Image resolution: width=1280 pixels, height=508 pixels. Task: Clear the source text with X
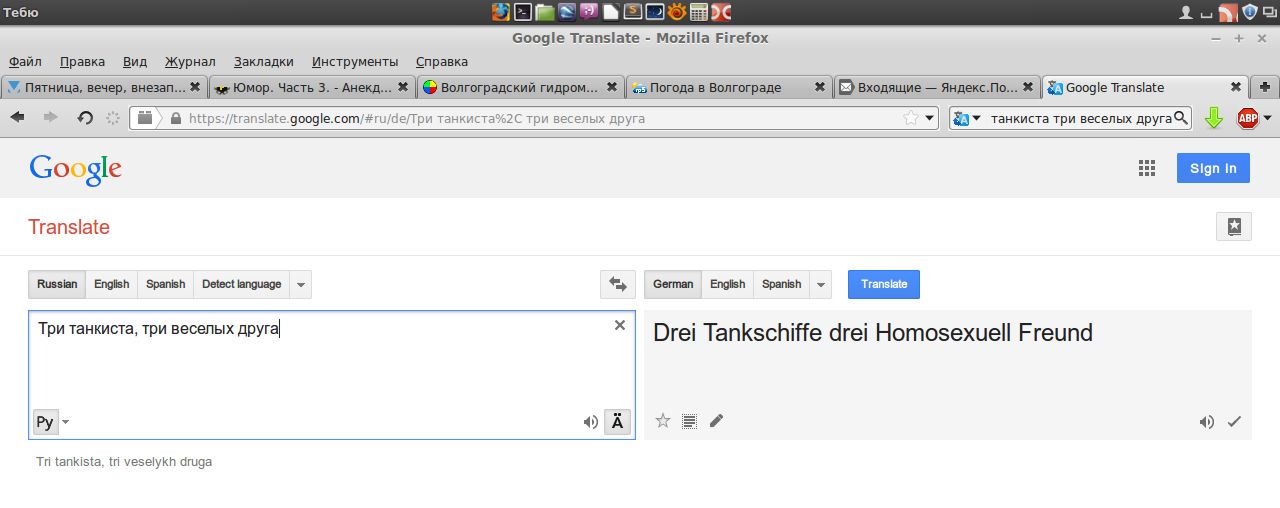coord(619,325)
